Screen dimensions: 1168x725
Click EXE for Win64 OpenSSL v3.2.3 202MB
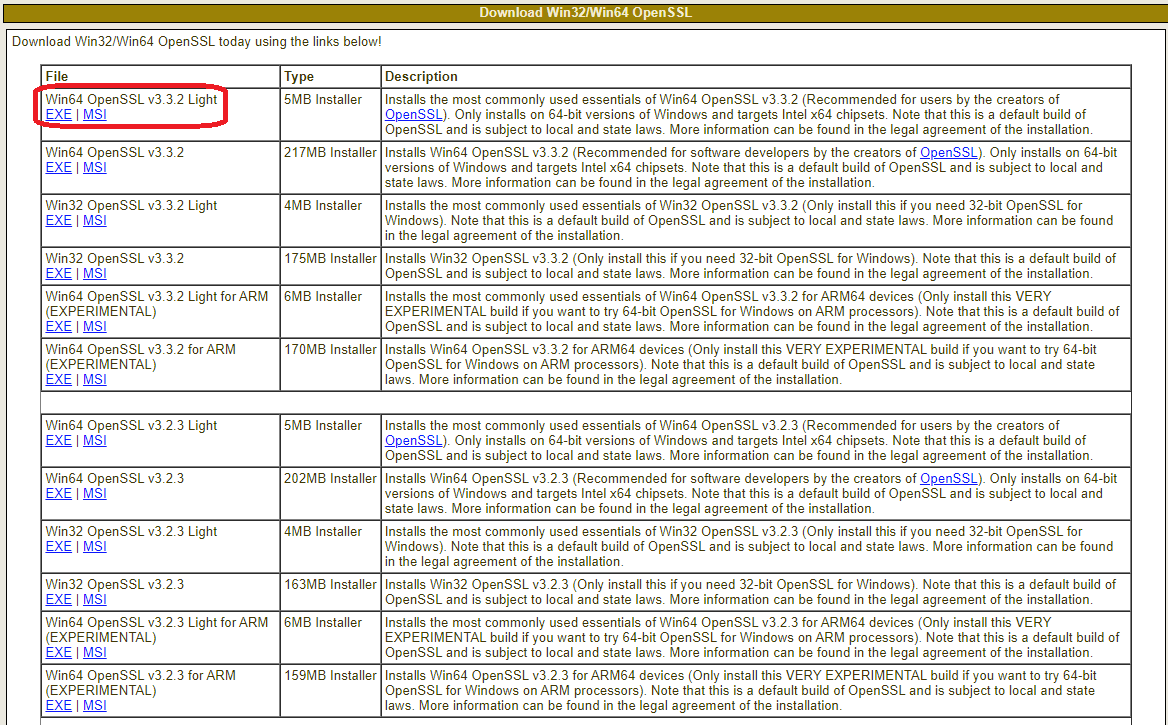(58, 493)
